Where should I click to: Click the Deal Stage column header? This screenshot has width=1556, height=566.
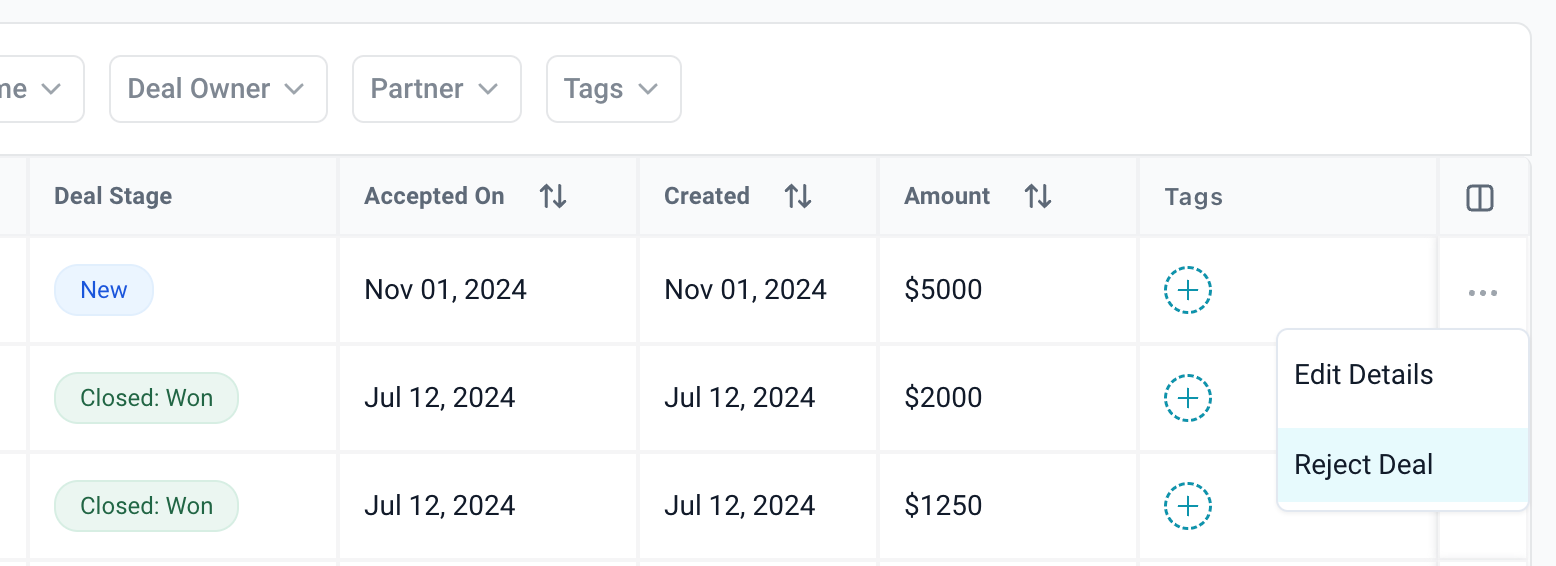113,196
